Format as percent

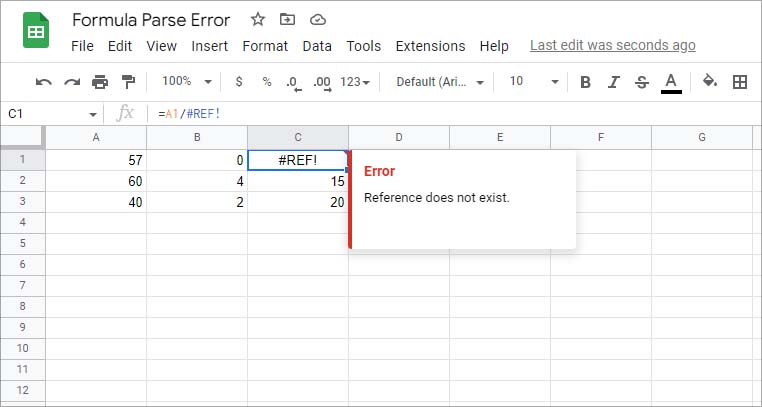click(x=267, y=82)
